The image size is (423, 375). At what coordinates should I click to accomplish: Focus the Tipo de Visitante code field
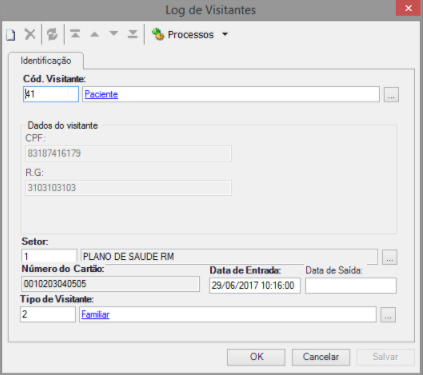[x=48, y=314]
